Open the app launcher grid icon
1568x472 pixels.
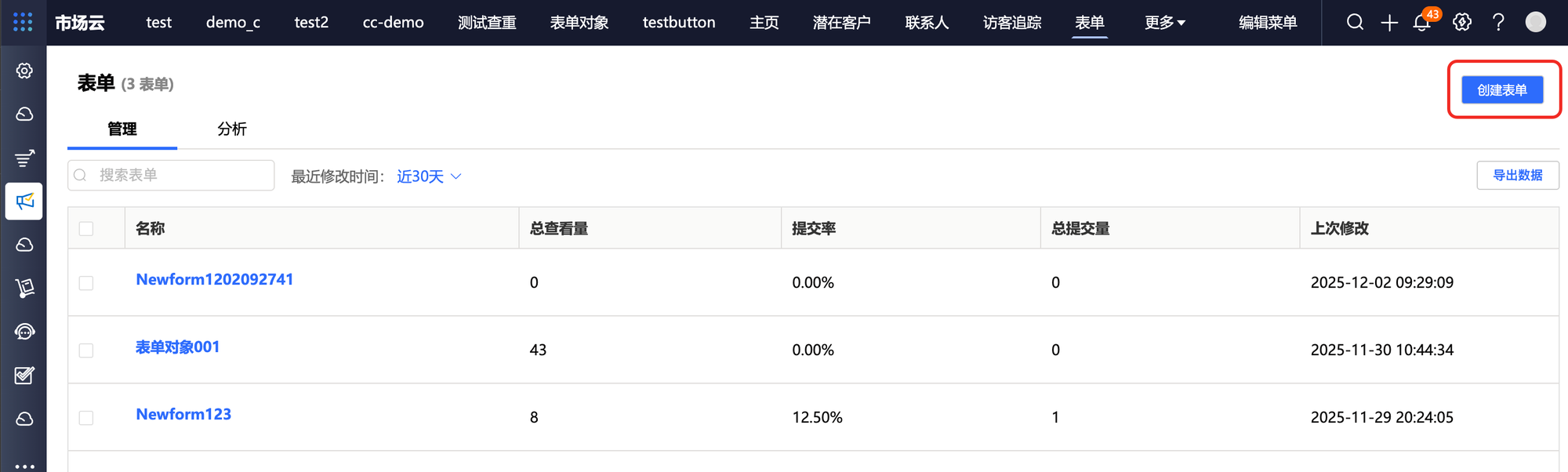(x=23, y=22)
